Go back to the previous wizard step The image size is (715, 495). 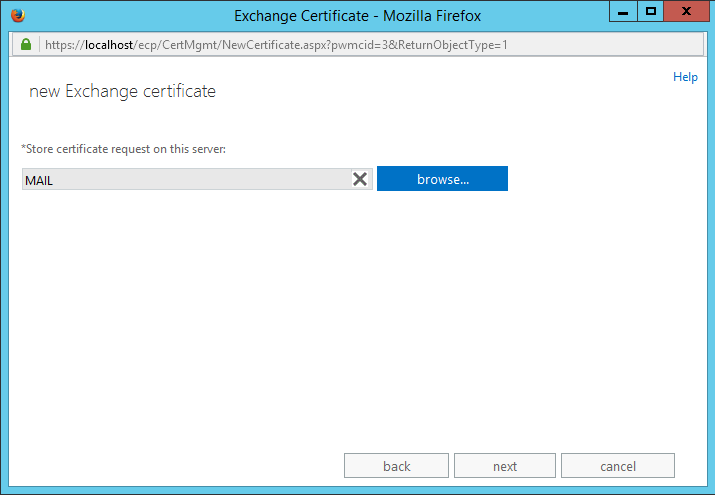pyautogui.click(x=396, y=466)
